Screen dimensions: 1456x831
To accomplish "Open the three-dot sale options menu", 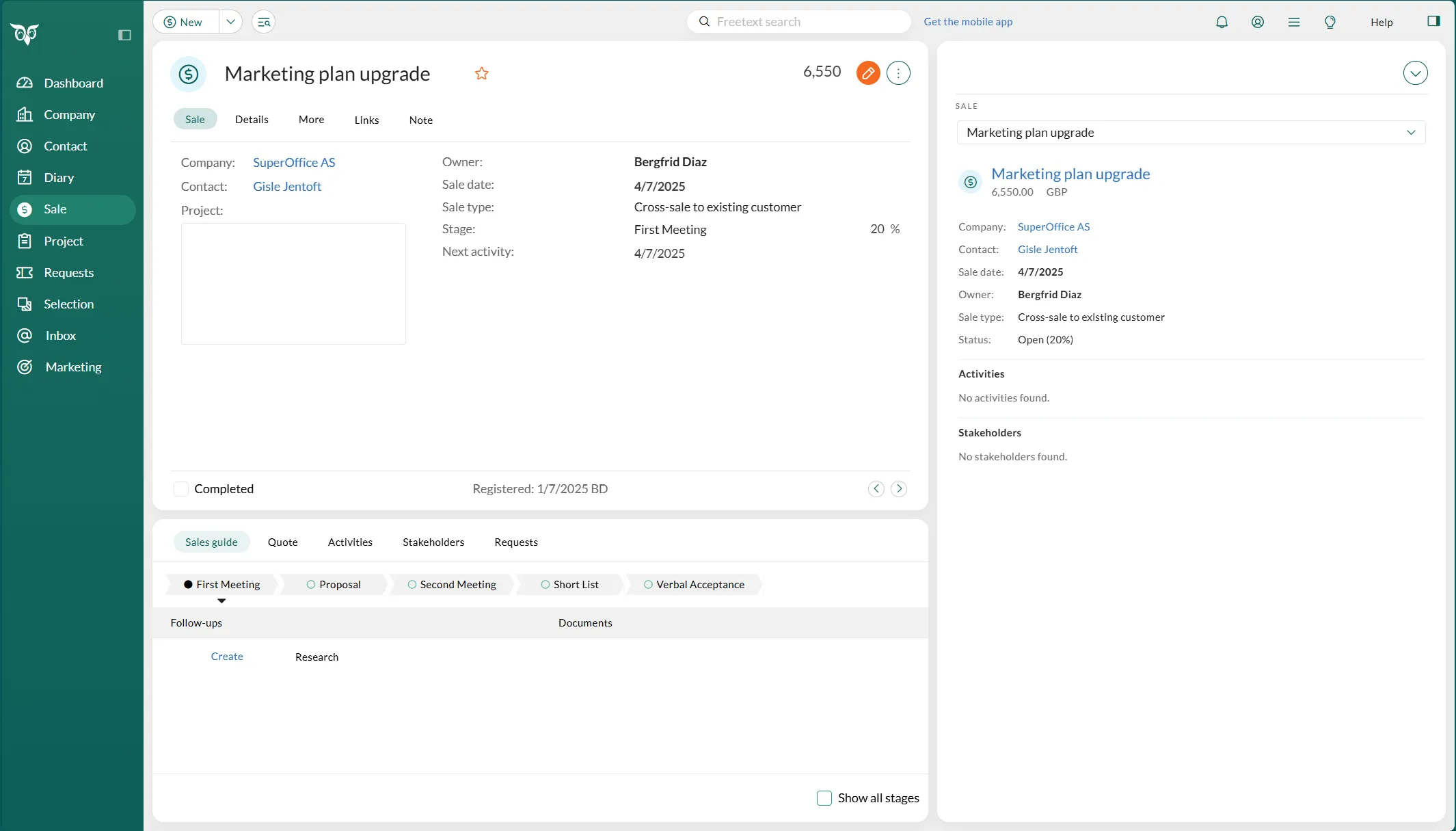I will pyautogui.click(x=898, y=72).
